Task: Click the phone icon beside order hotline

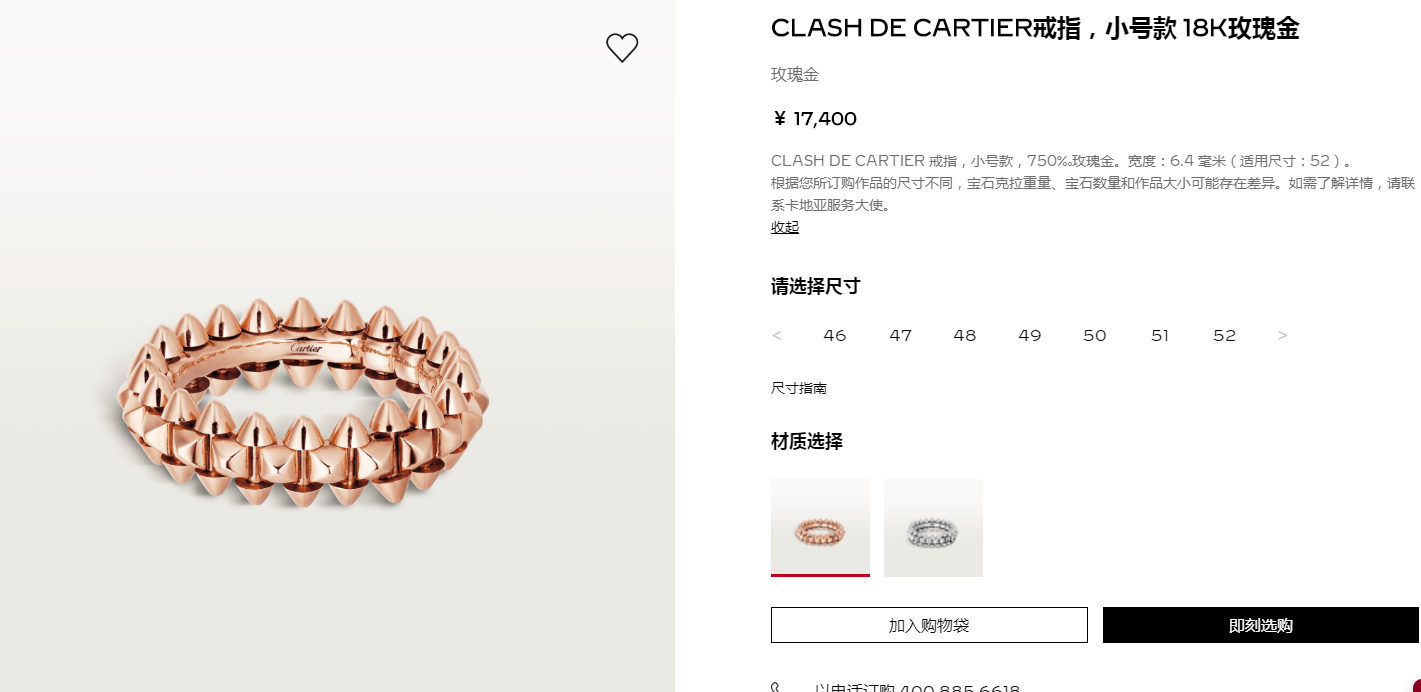Action: tap(777, 688)
